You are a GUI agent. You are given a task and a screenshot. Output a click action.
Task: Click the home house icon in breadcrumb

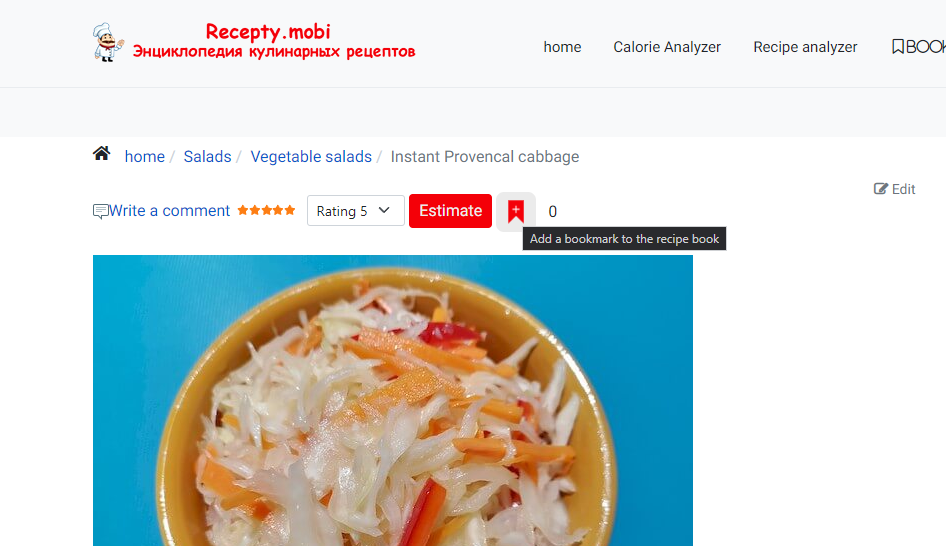click(x=101, y=154)
